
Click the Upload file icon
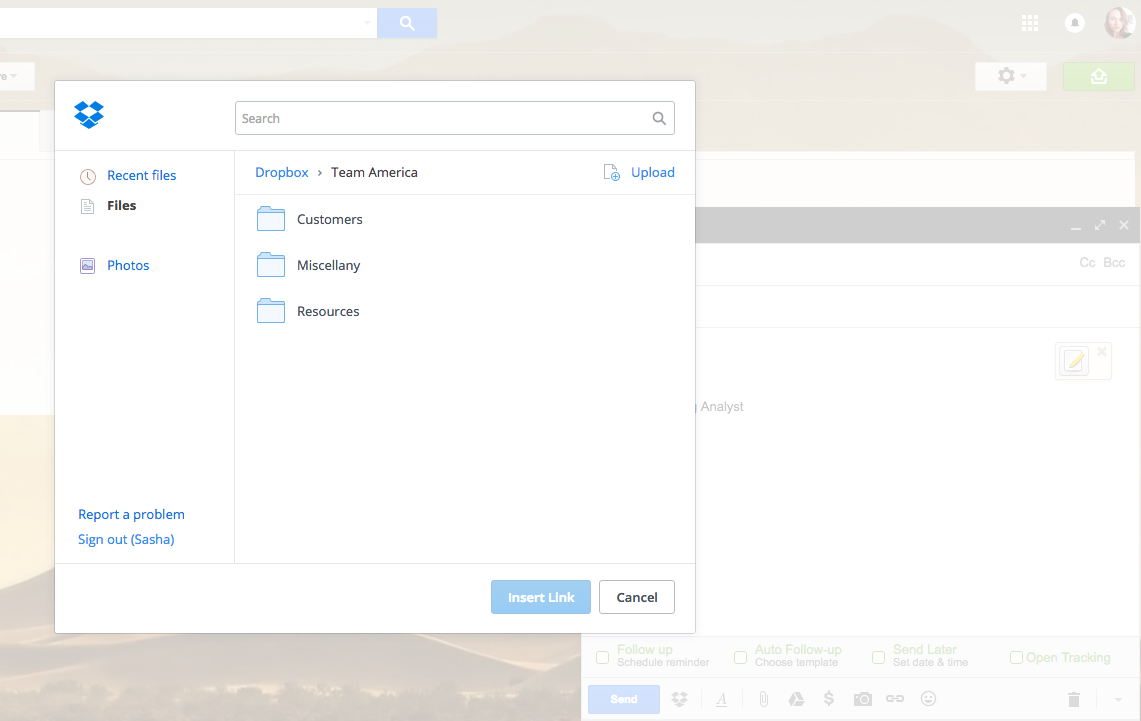click(x=611, y=172)
